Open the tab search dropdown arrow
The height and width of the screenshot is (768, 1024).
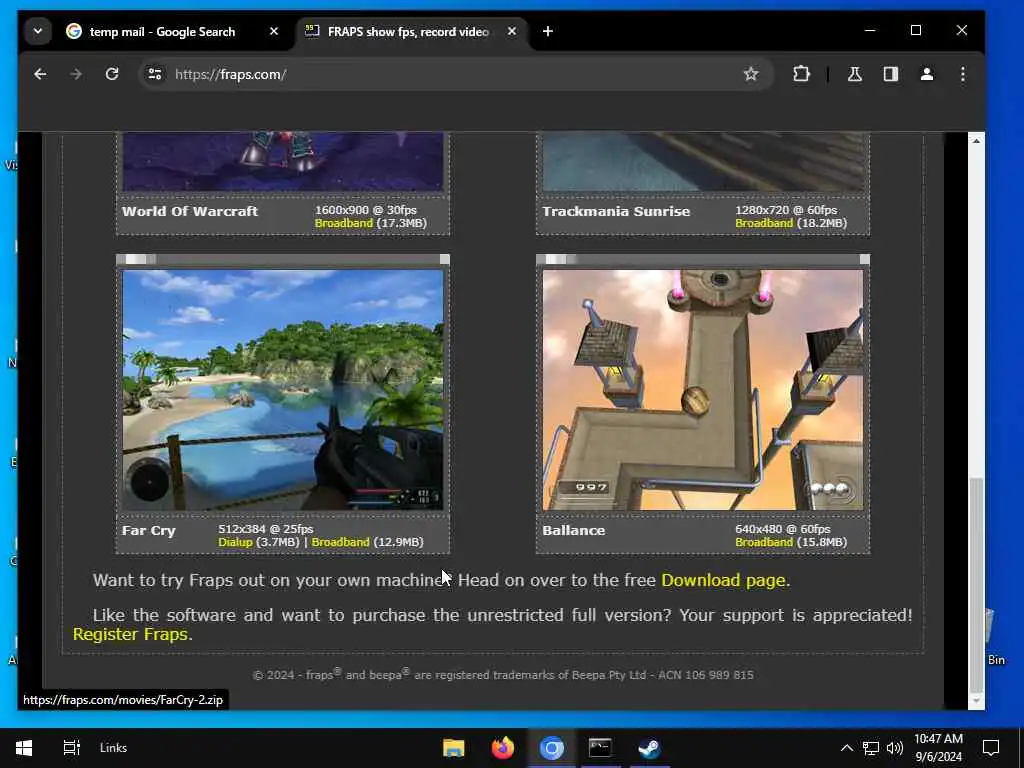tap(38, 31)
